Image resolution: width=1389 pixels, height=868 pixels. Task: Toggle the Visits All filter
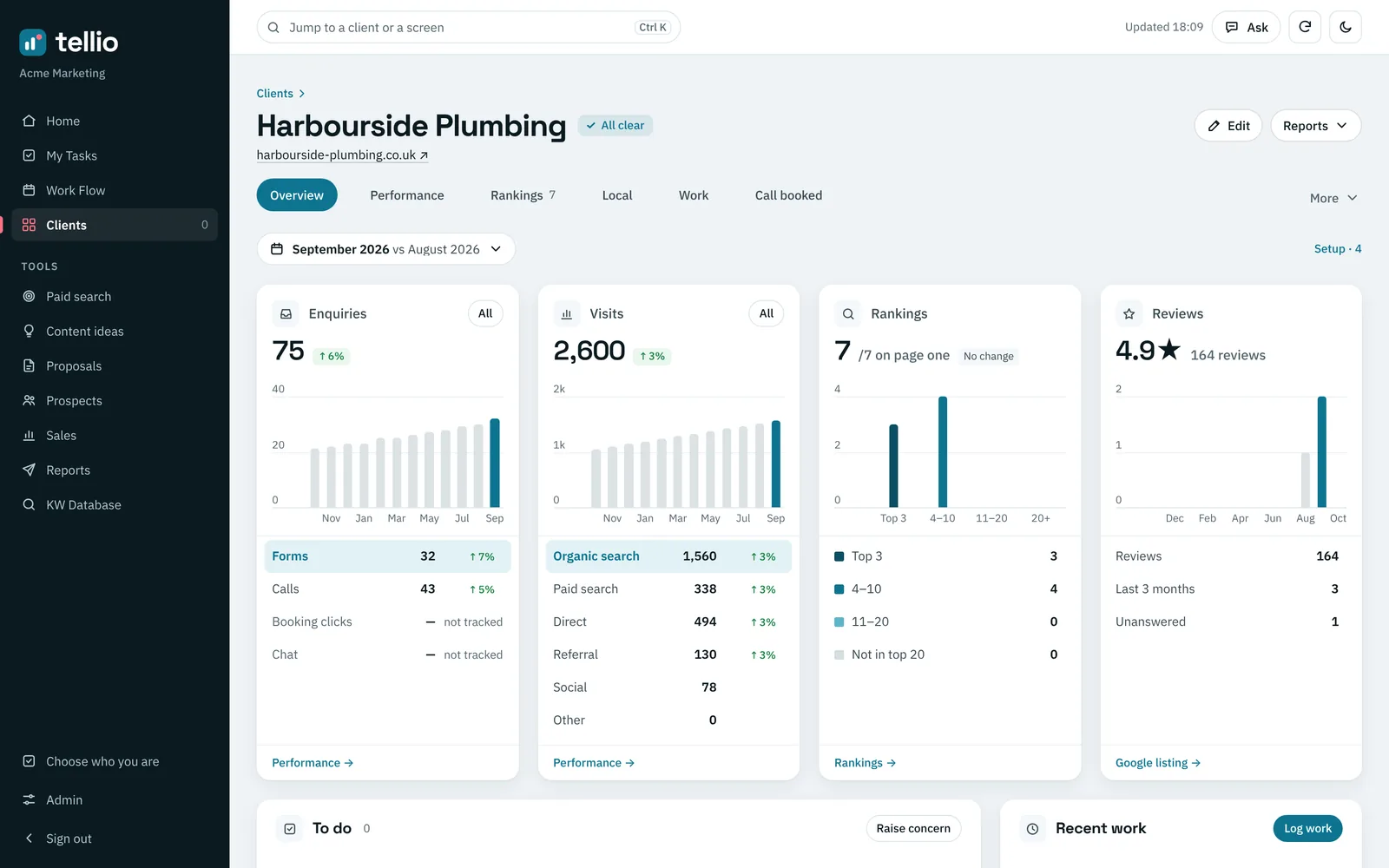coord(767,313)
